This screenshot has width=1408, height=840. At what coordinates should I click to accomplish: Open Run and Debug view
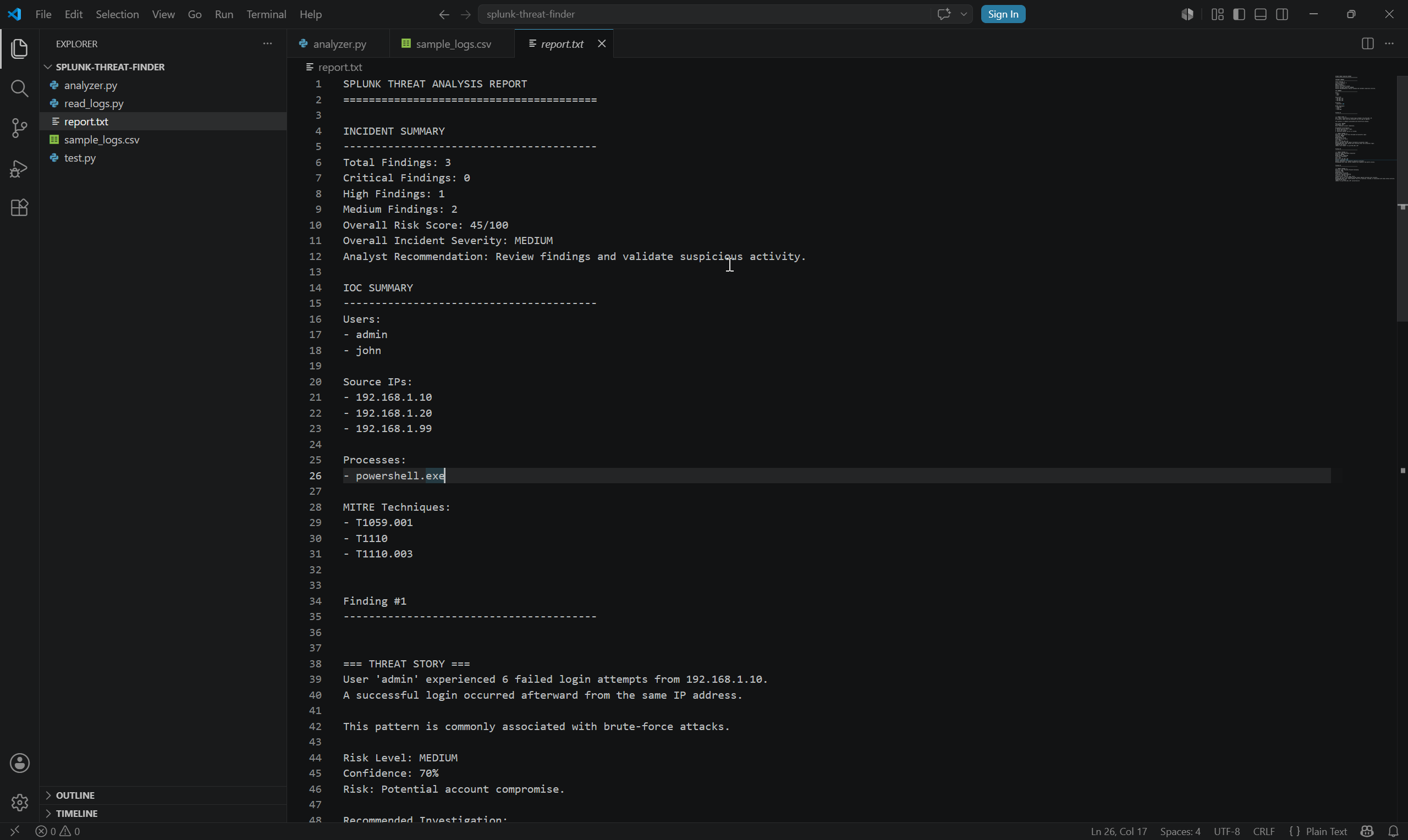pyautogui.click(x=19, y=168)
